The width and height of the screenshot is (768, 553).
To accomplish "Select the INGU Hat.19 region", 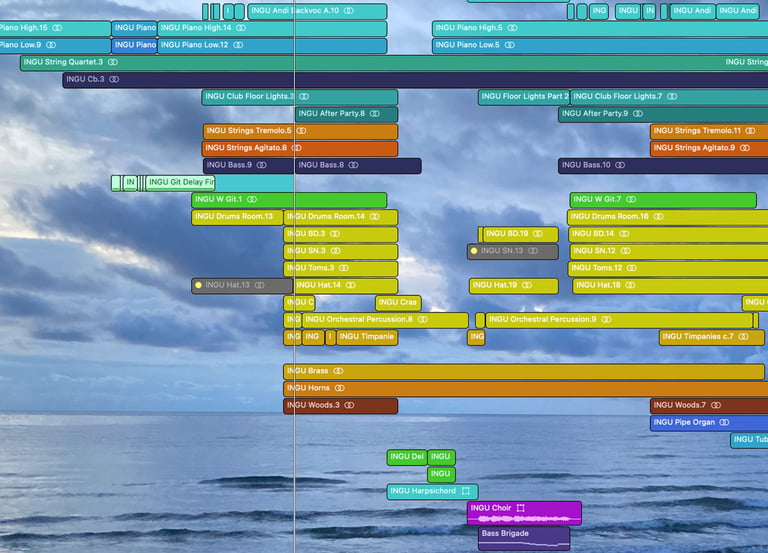I will (514, 285).
